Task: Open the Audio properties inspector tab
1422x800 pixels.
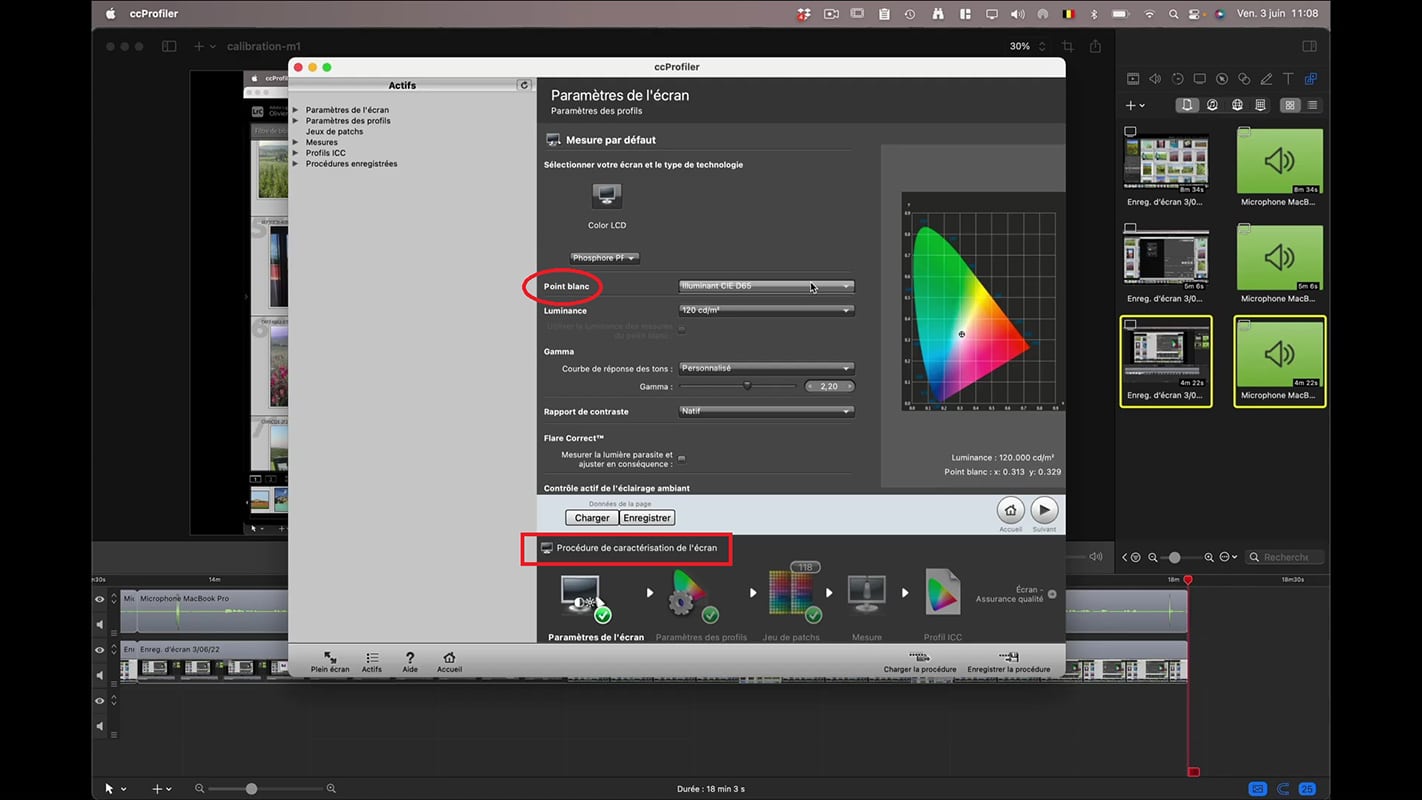Action: pyautogui.click(x=1155, y=79)
